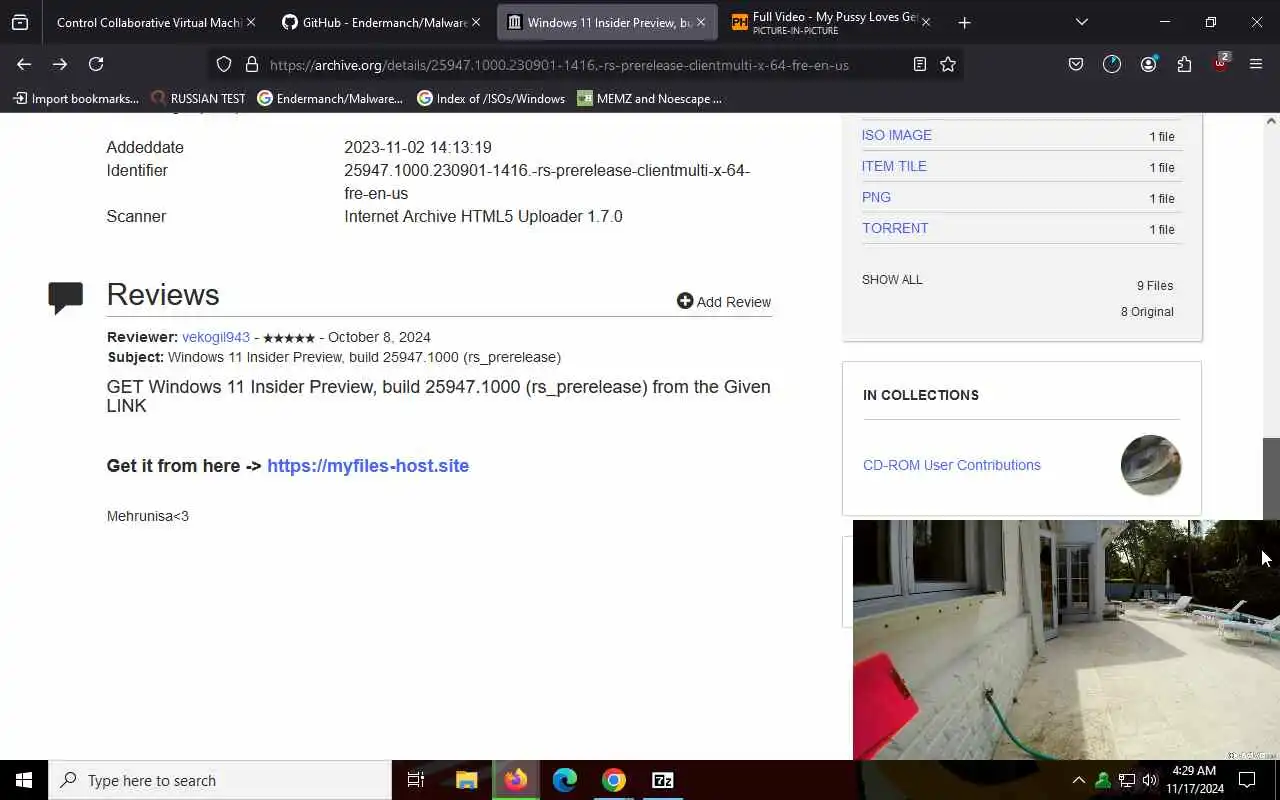Open Firefox View tab list icon
Image resolution: width=1280 pixels, height=800 pixels.
pyautogui.click(x=20, y=22)
